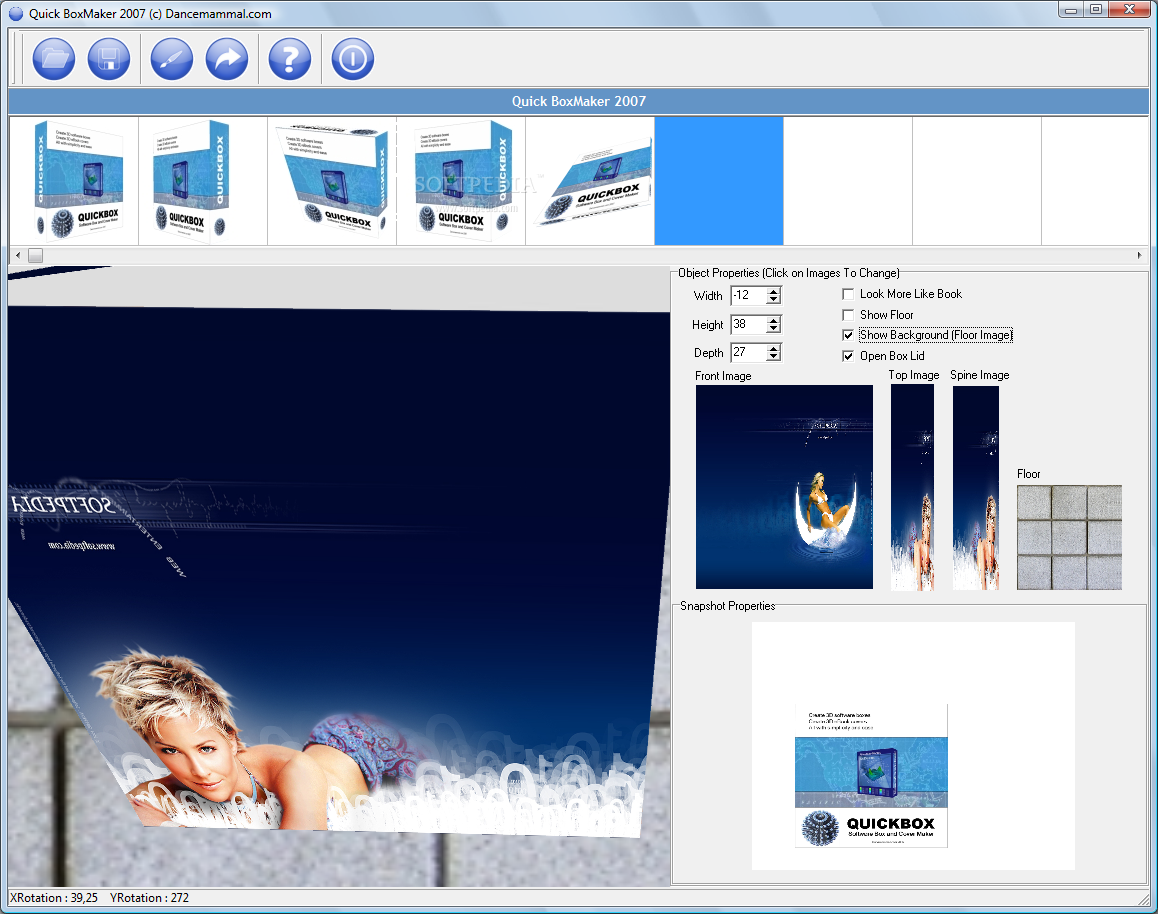1158x914 pixels.
Task: Increase Width with the up spinner arrow
Action: coord(773,291)
